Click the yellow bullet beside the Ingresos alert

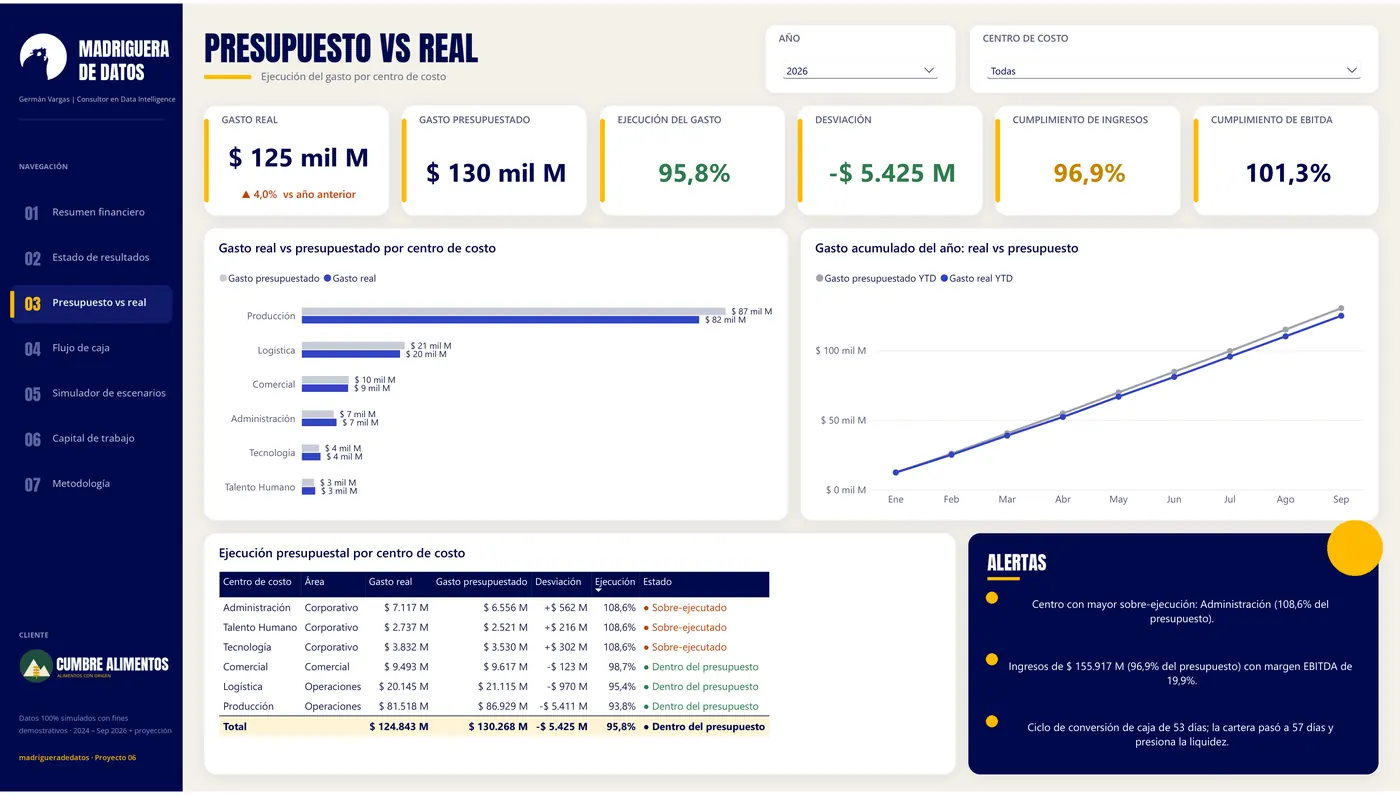(x=992, y=659)
